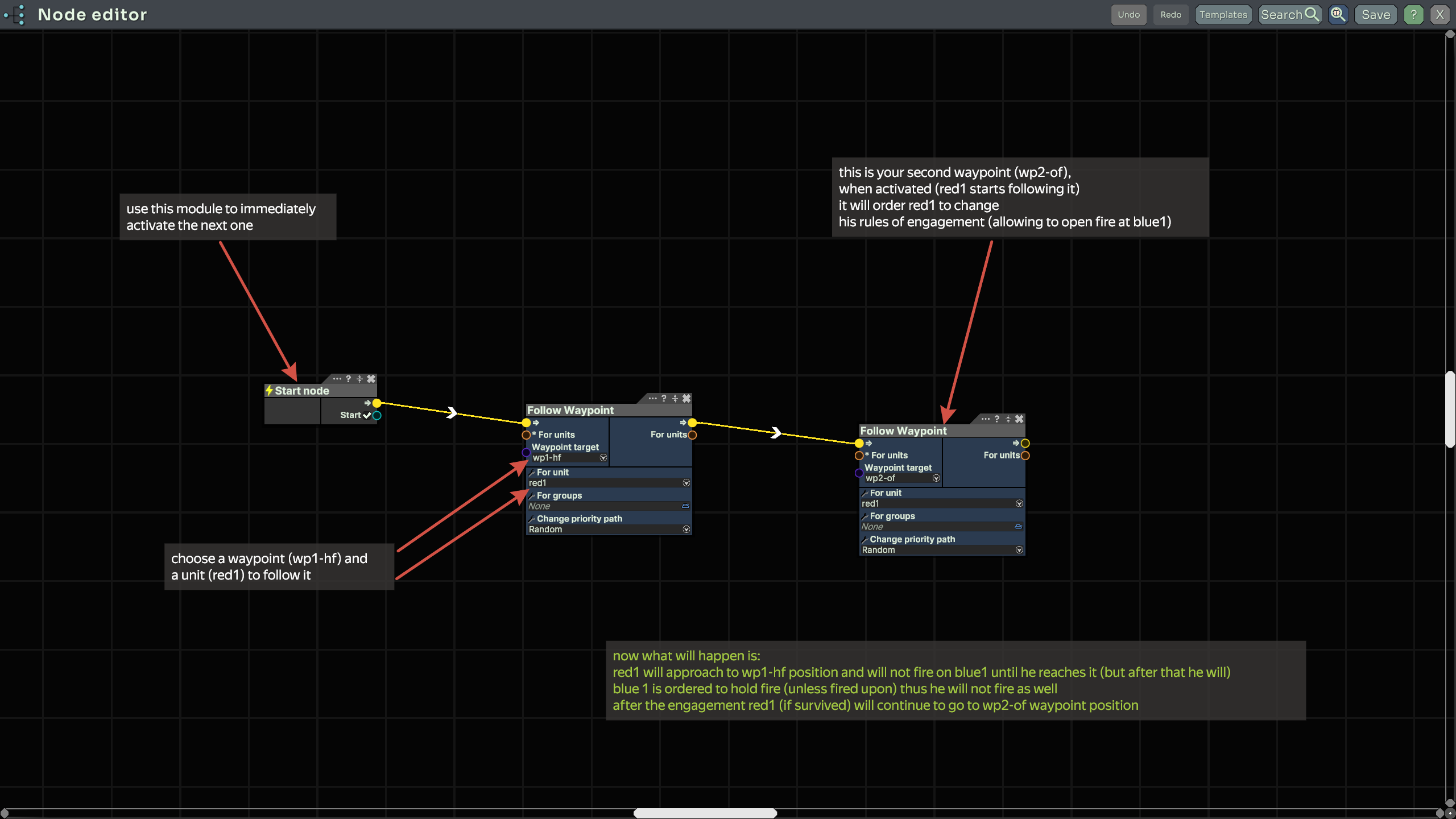Toggle wrench beside second Change priority path
Screen dimensions: 1456x819
coord(864,539)
